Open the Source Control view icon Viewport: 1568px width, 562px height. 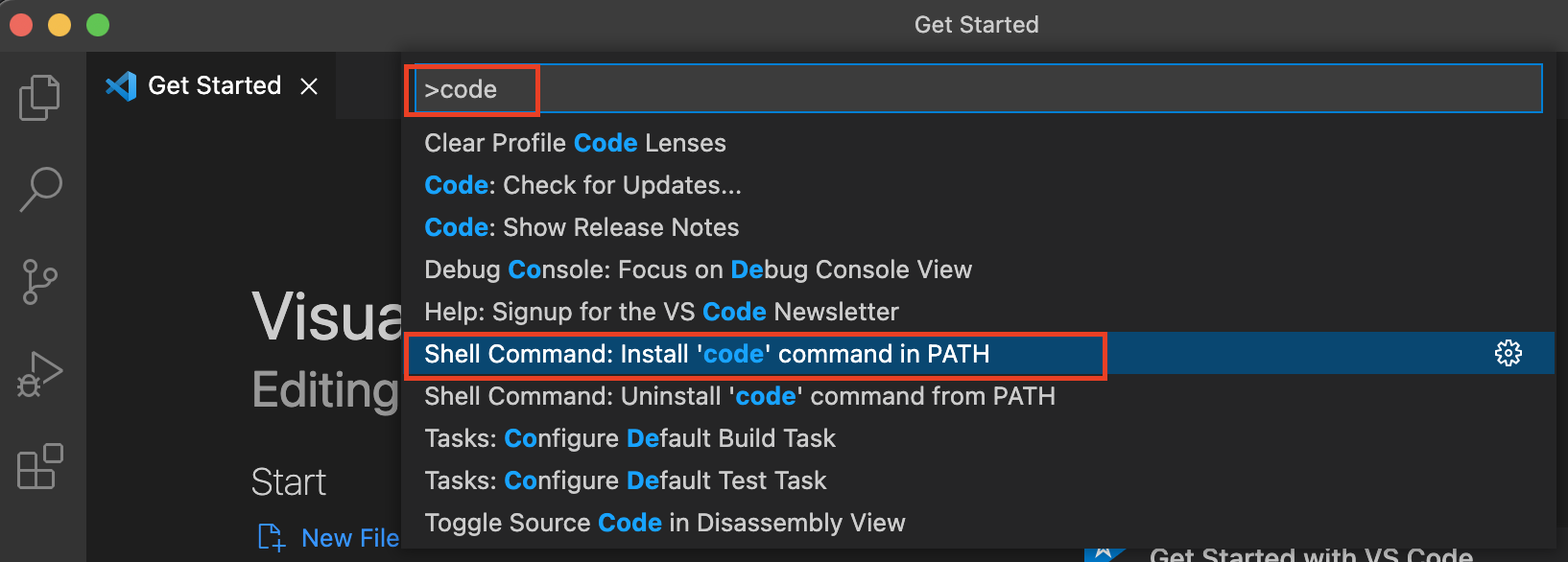39,282
